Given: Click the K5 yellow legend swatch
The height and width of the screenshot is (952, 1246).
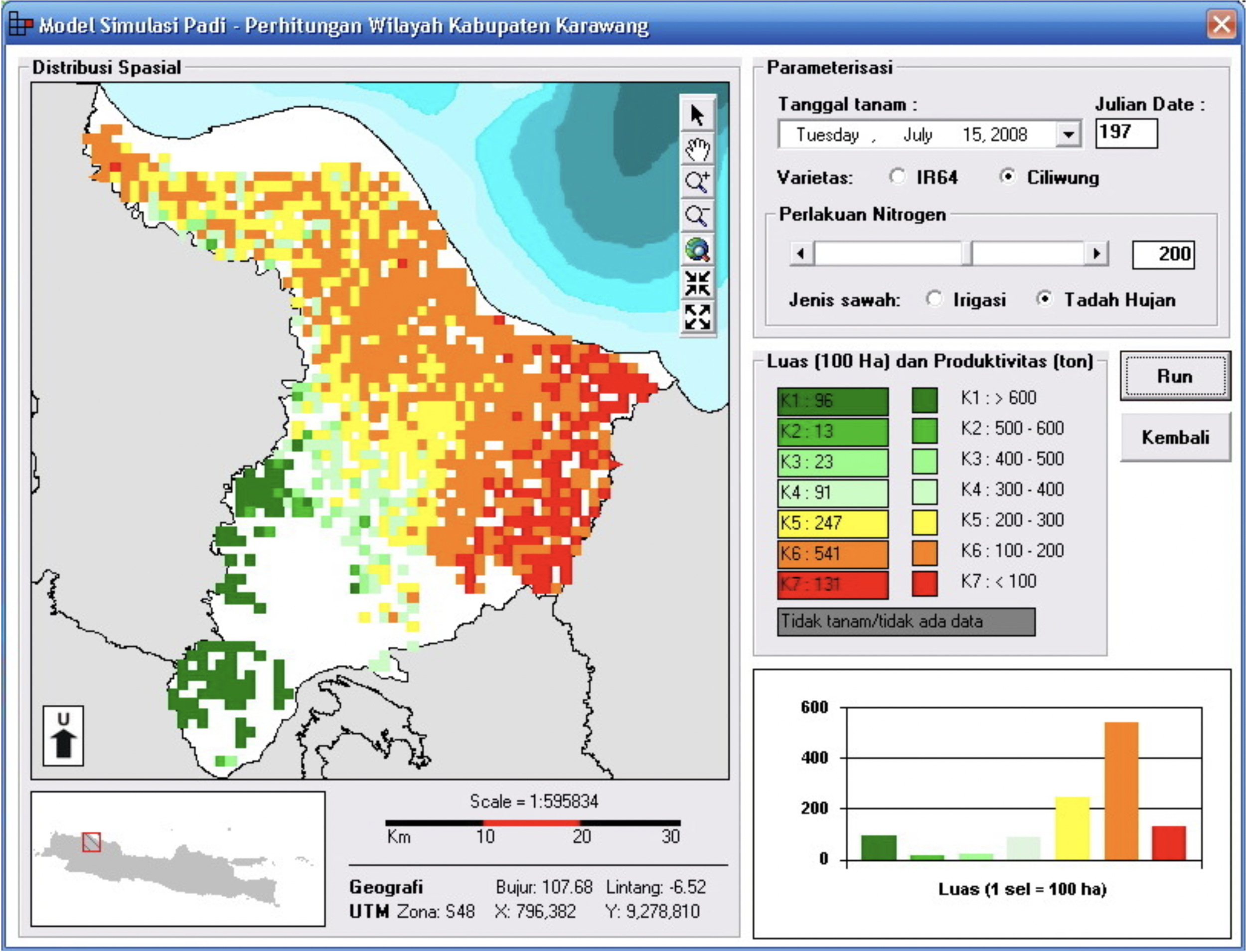Looking at the screenshot, I should [924, 522].
